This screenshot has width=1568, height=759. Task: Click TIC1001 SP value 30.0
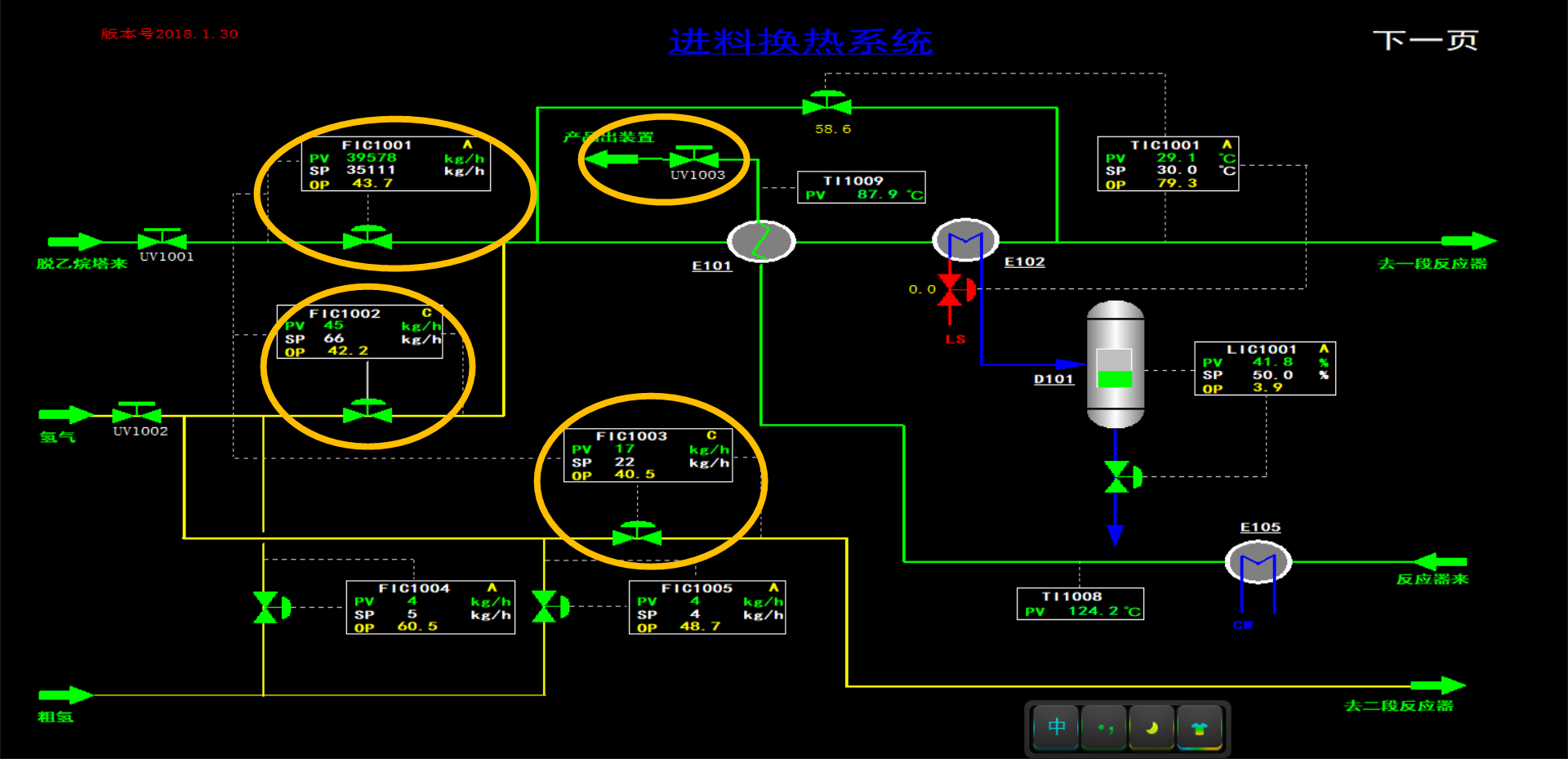(1177, 170)
